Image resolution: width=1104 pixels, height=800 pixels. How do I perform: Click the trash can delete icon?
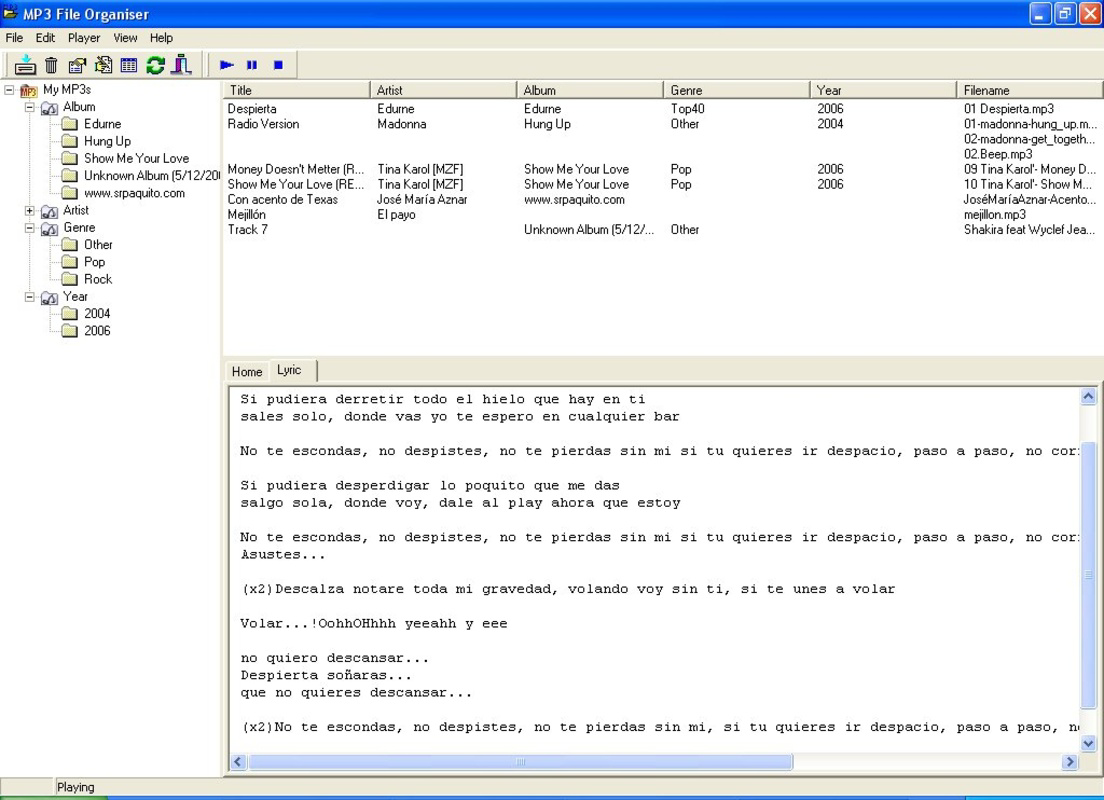(51, 65)
